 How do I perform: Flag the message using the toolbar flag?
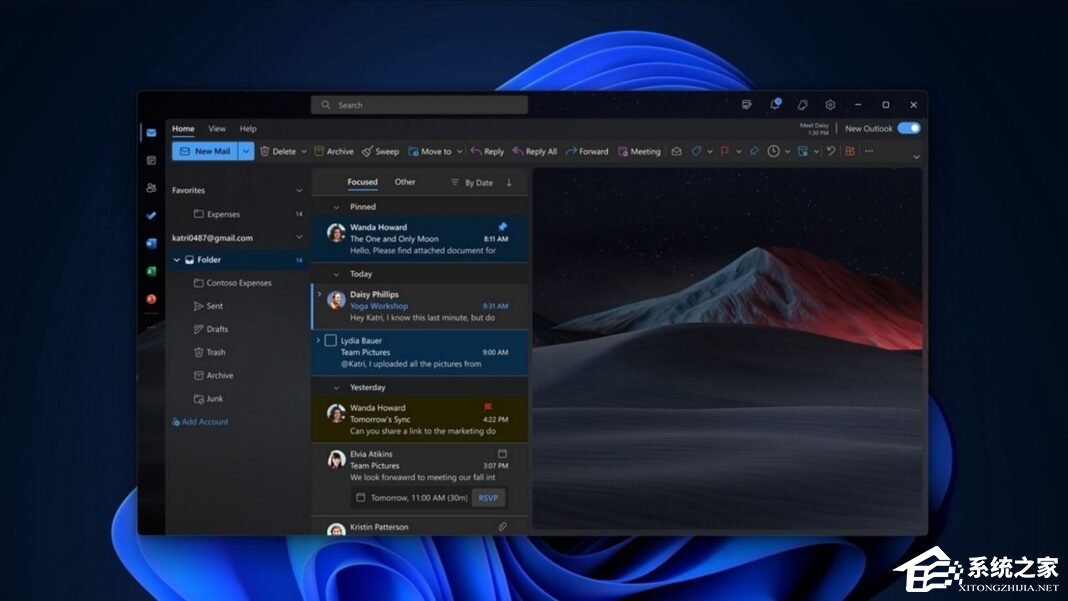tap(725, 151)
